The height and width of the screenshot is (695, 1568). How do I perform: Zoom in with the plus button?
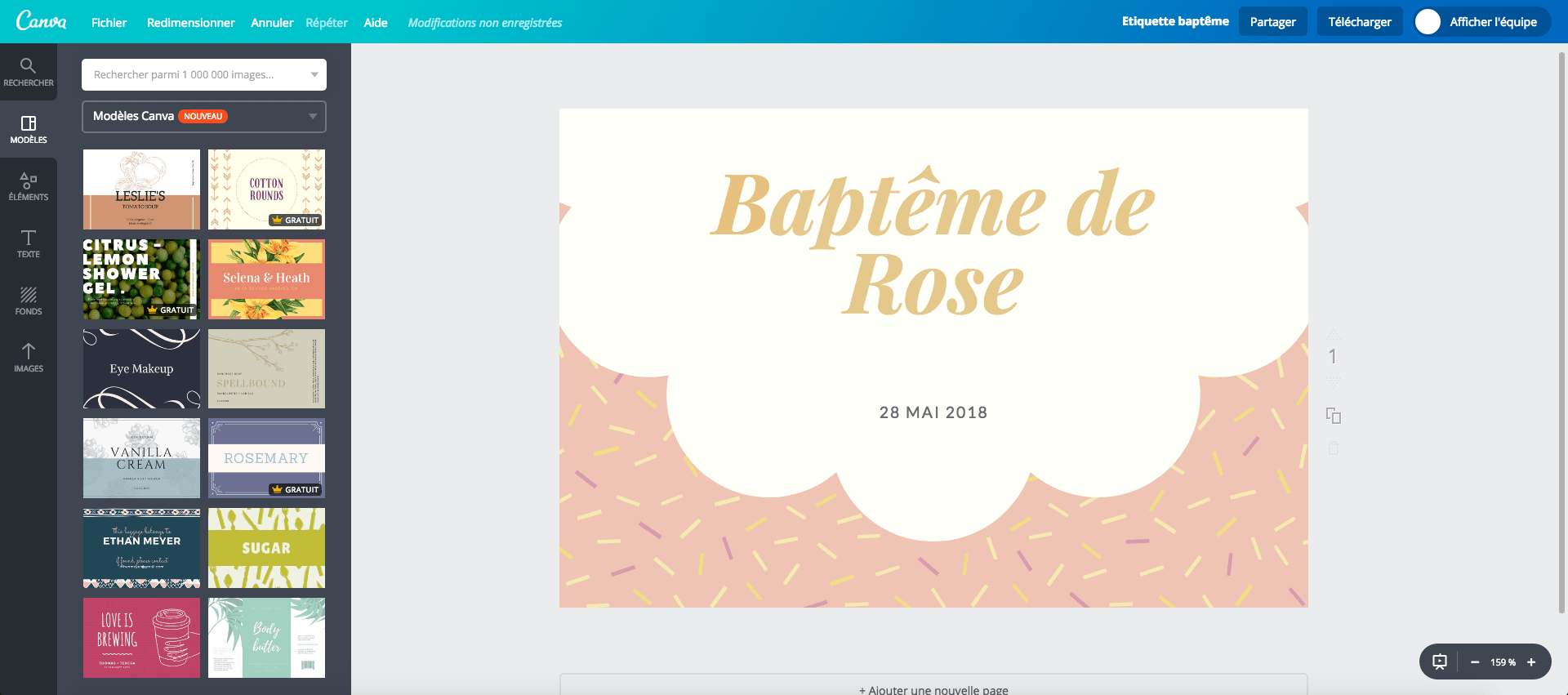(1531, 662)
